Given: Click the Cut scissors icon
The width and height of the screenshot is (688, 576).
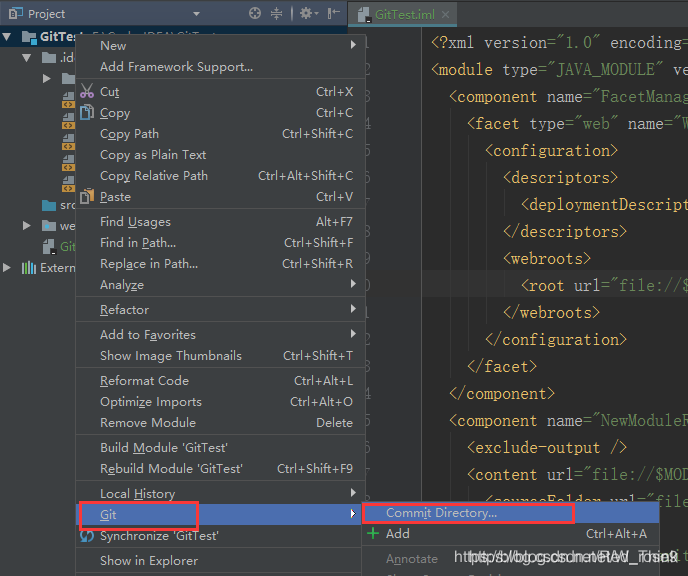Looking at the screenshot, I should (87, 91).
